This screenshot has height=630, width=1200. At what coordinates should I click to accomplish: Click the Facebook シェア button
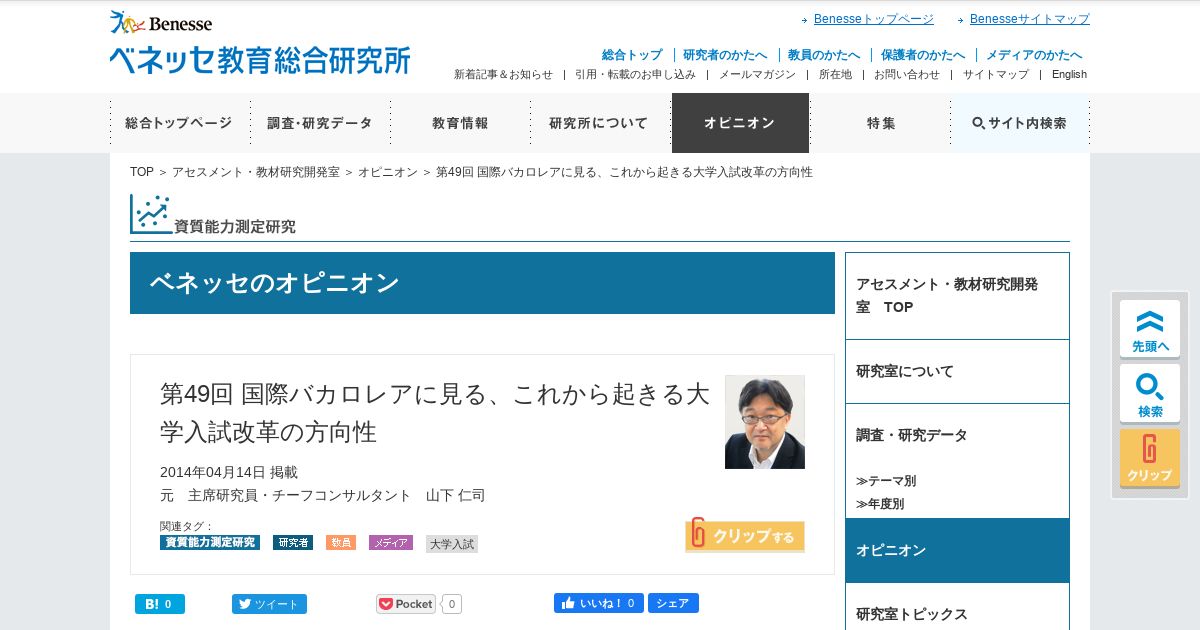click(x=673, y=603)
